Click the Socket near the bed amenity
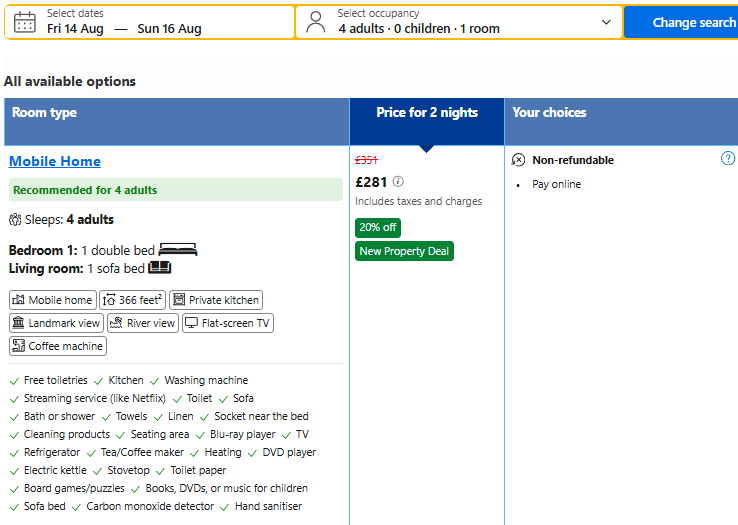 pos(261,416)
